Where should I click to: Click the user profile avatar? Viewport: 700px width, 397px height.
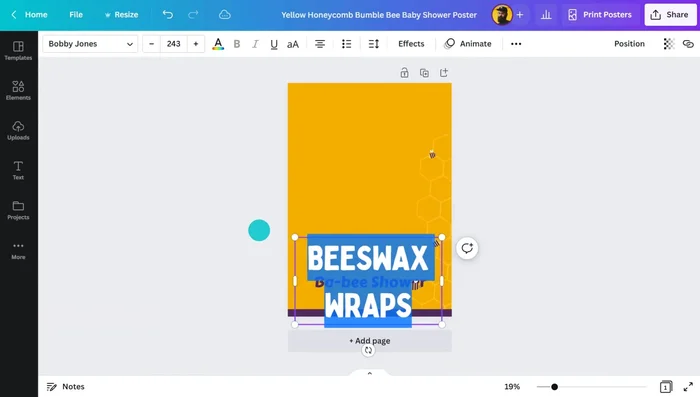pos(502,15)
